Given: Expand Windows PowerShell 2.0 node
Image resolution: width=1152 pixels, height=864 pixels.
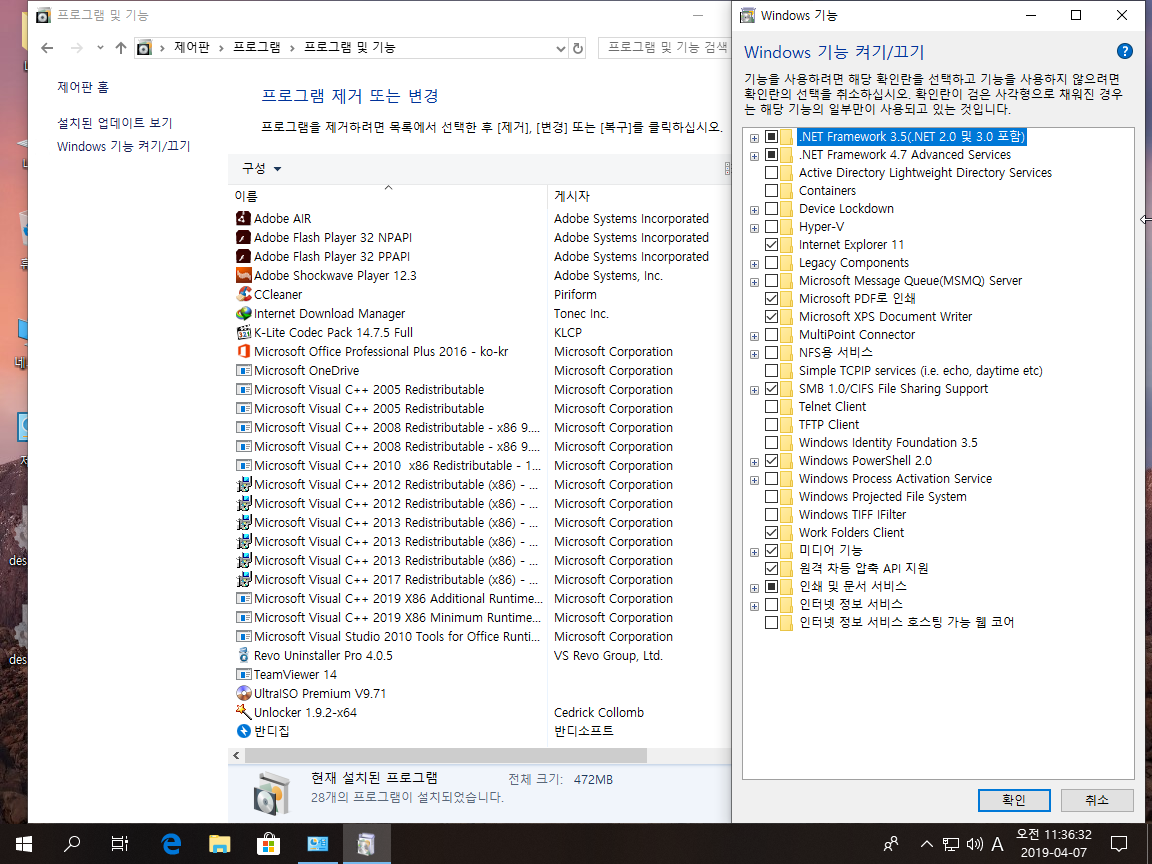Looking at the screenshot, I should (755, 462).
